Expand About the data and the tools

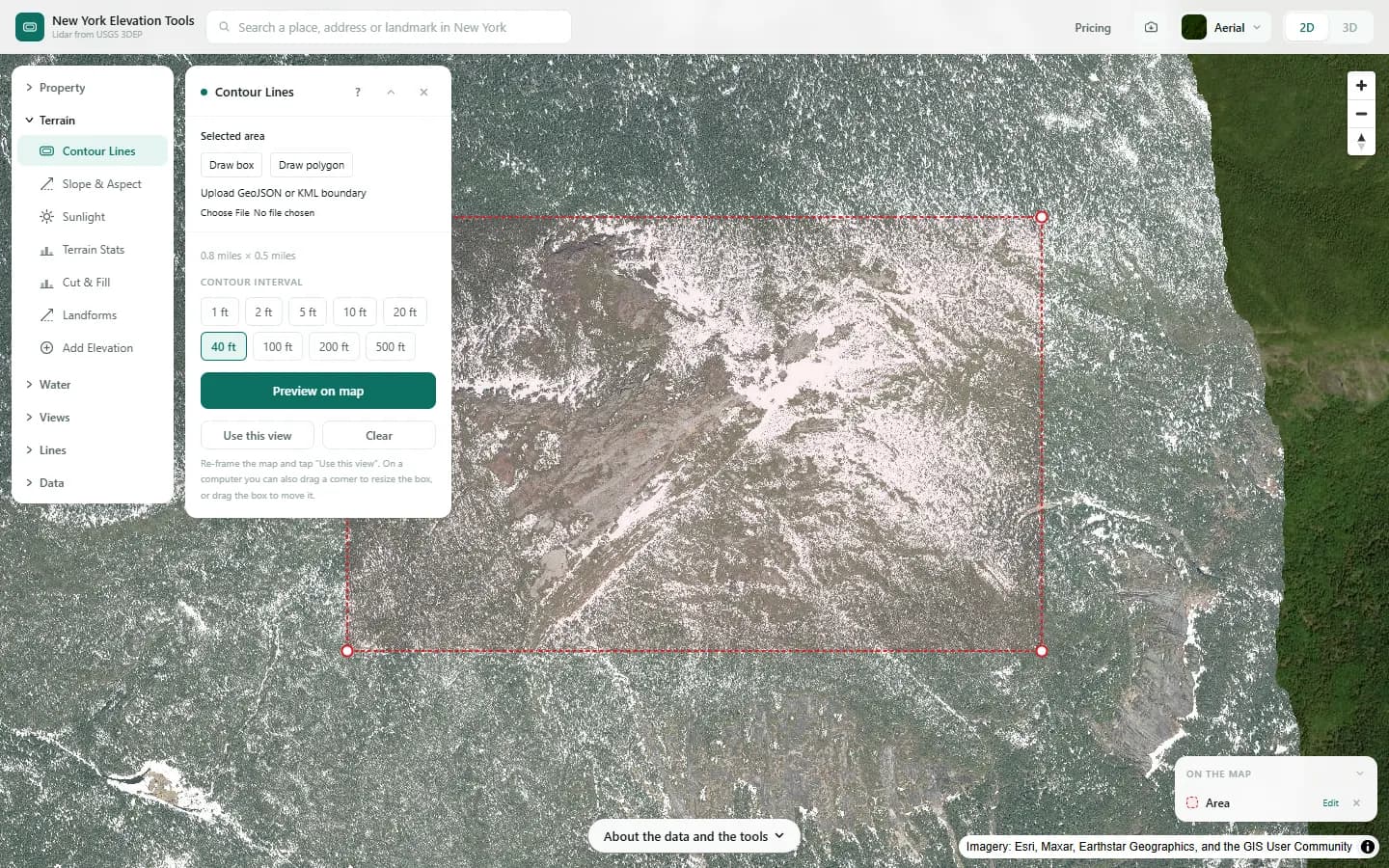(694, 837)
